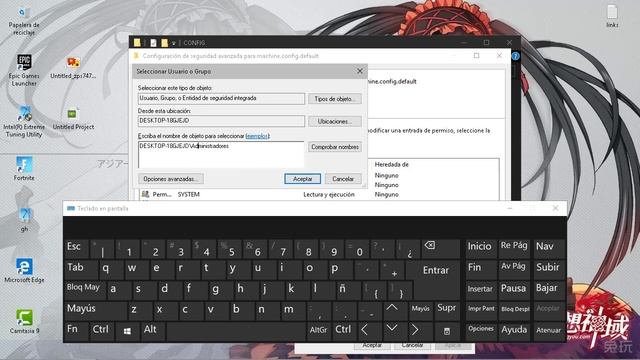Open the keyboard Opciones key

tap(481, 330)
